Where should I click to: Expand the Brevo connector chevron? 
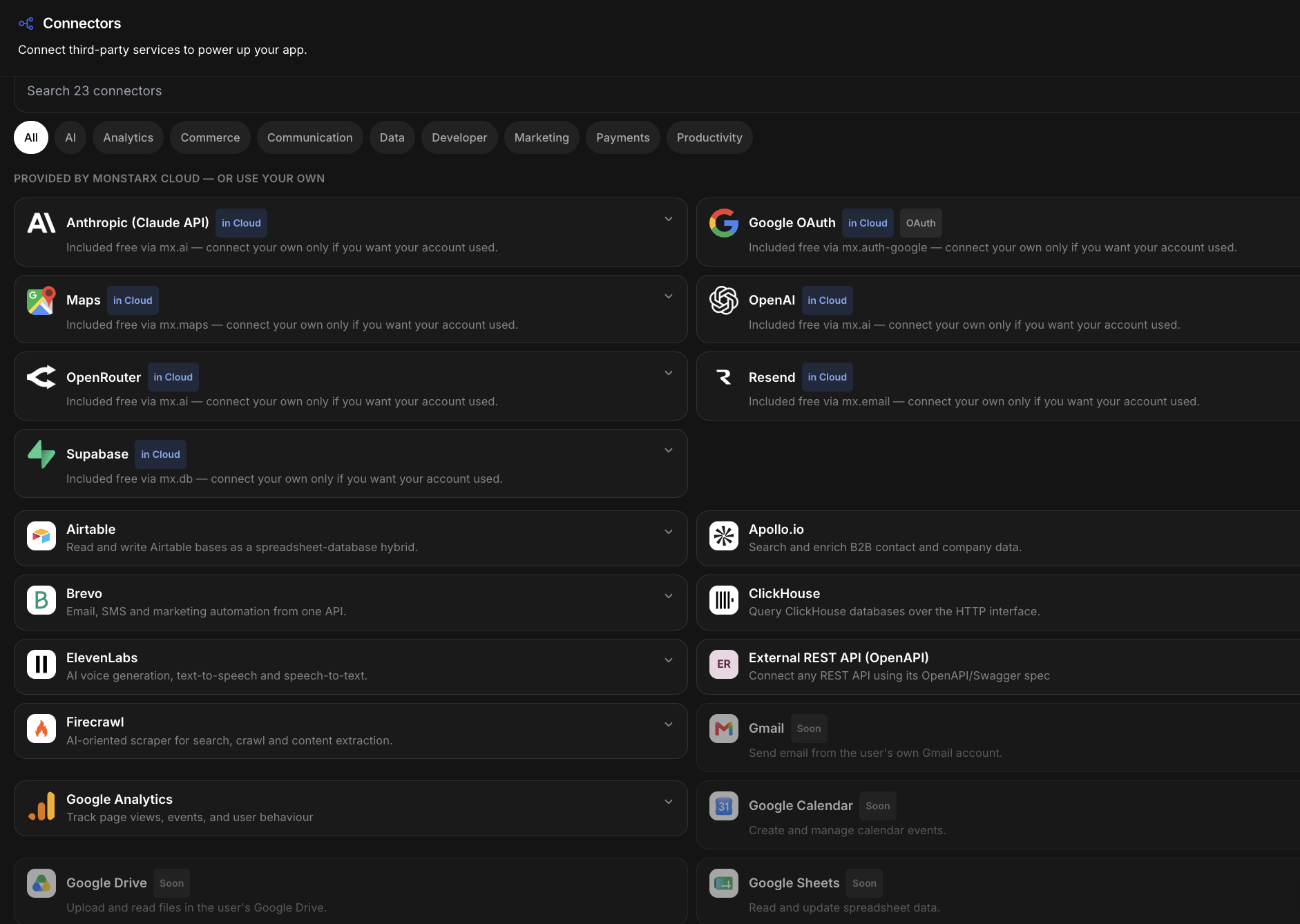click(x=669, y=596)
